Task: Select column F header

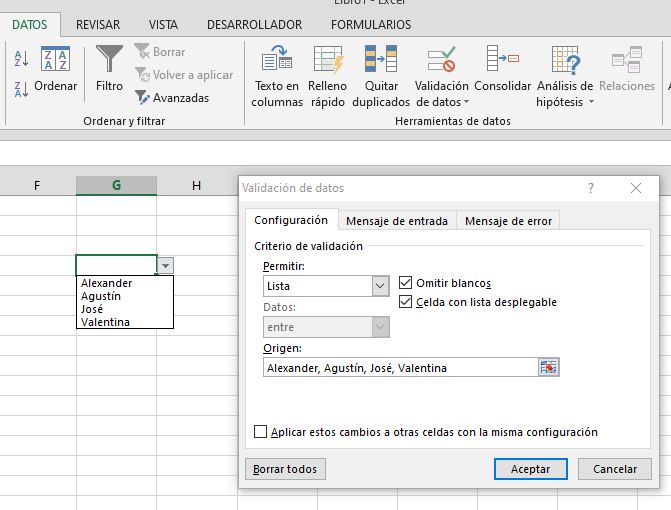Action: point(37,185)
